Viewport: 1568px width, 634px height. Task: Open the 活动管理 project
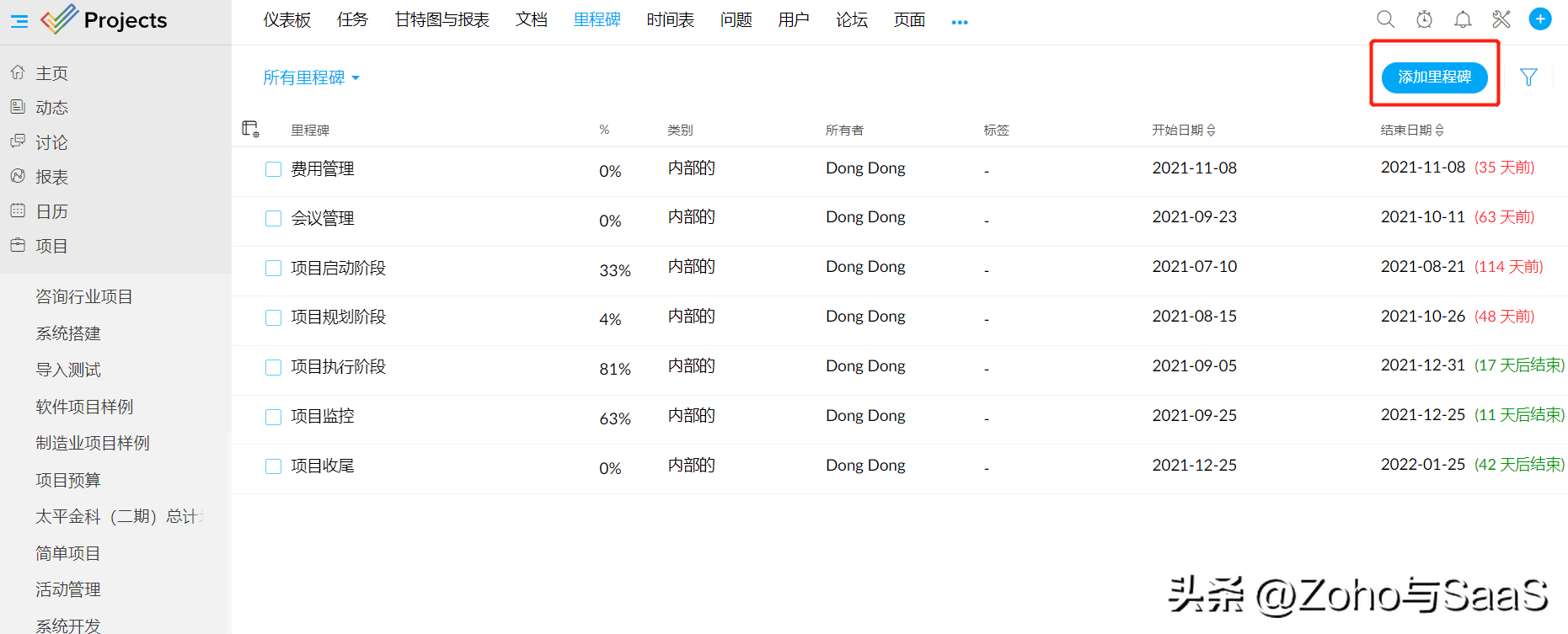click(x=68, y=589)
